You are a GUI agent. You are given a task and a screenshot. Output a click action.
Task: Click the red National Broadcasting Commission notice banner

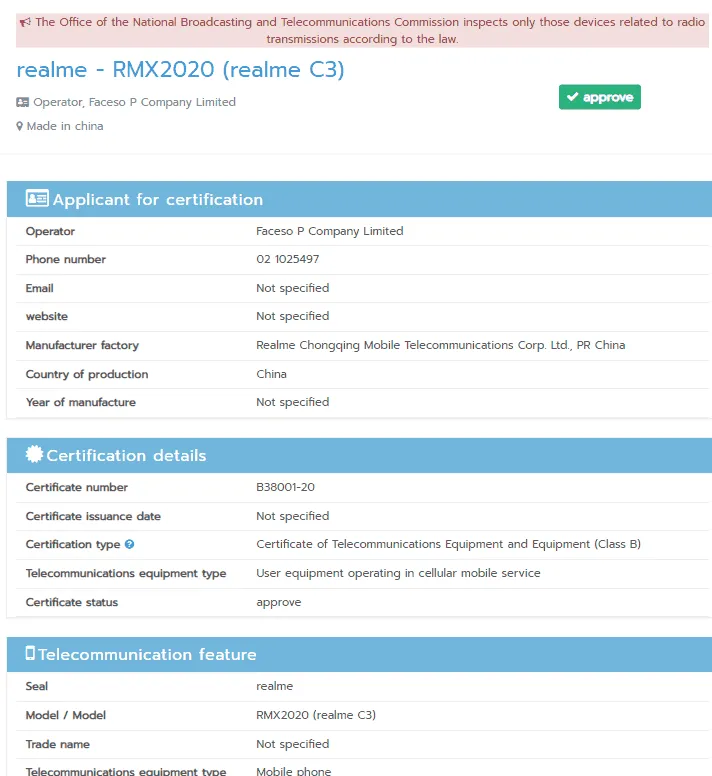pyautogui.click(x=362, y=30)
